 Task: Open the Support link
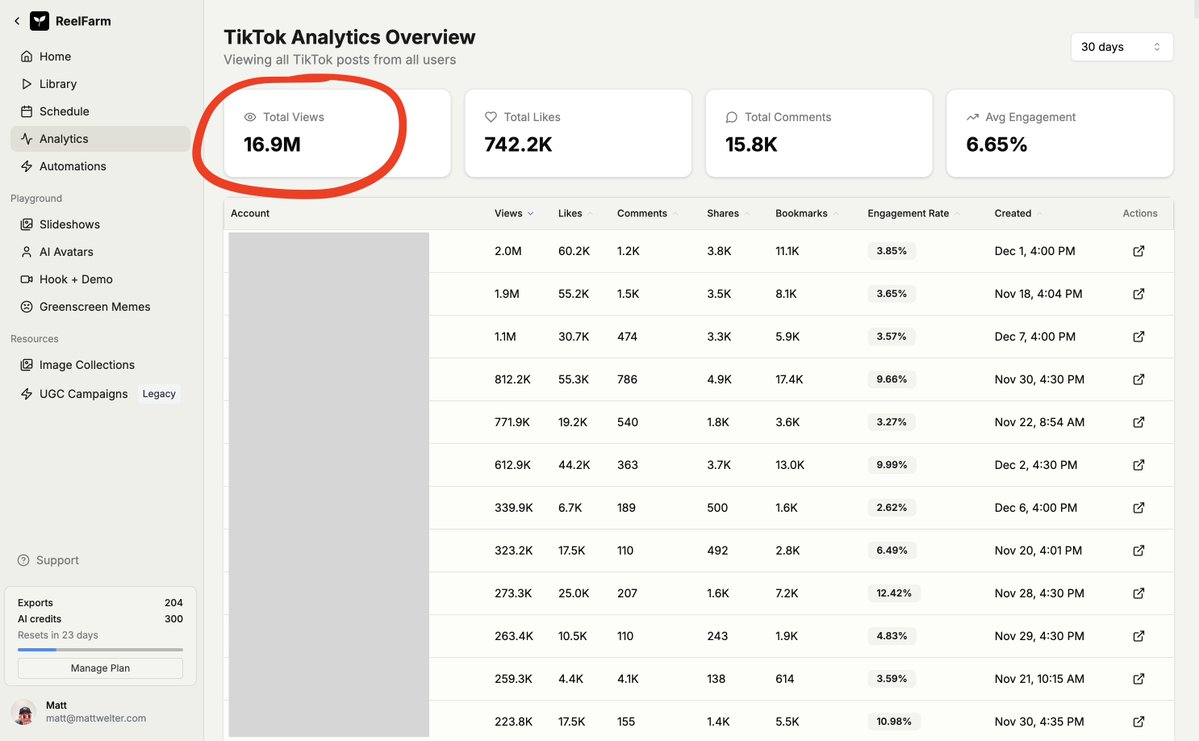point(57,560)
